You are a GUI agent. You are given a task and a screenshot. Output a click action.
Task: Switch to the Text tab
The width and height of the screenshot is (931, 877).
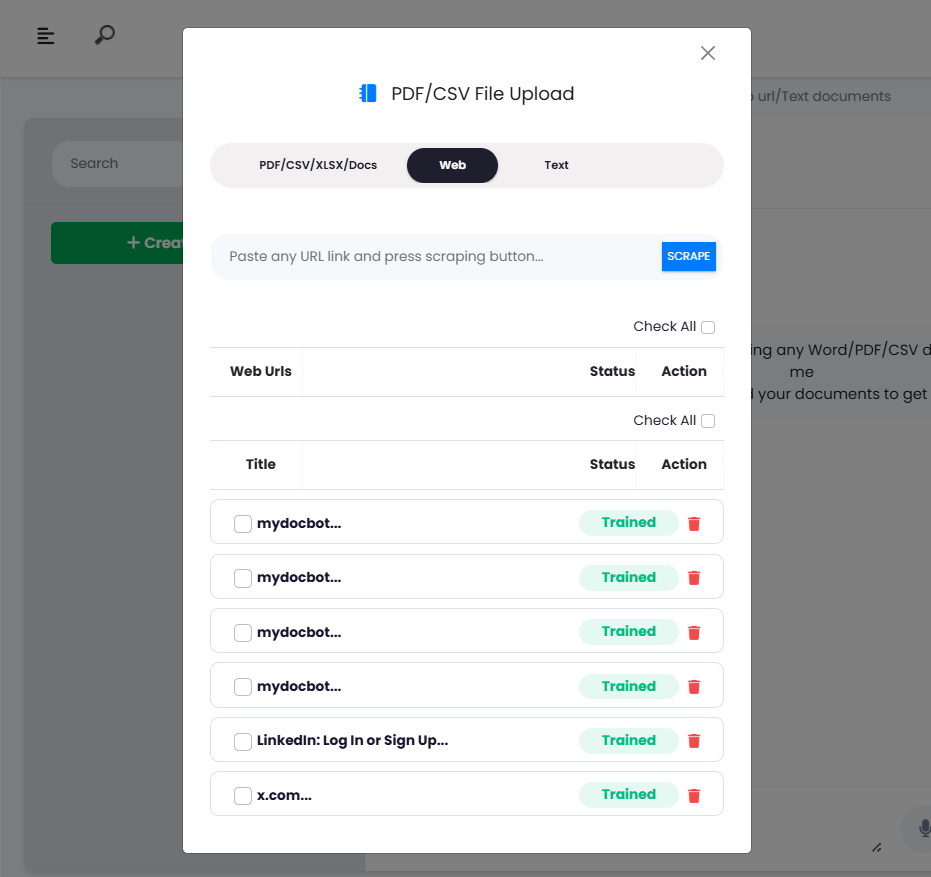point(556,165)
